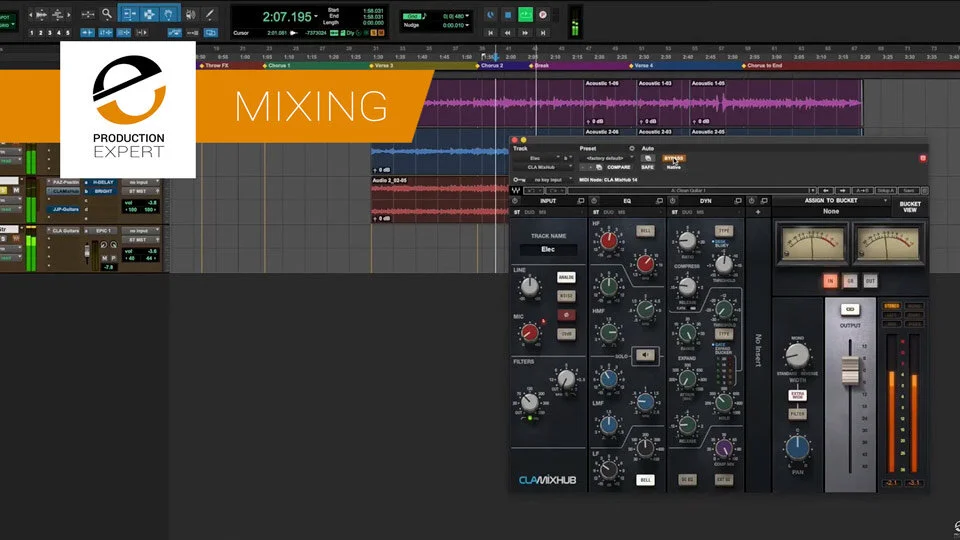Click the Waves logo icon
Image resolution: width=960 pixels, height=540 pixels.
coord(516,190)
